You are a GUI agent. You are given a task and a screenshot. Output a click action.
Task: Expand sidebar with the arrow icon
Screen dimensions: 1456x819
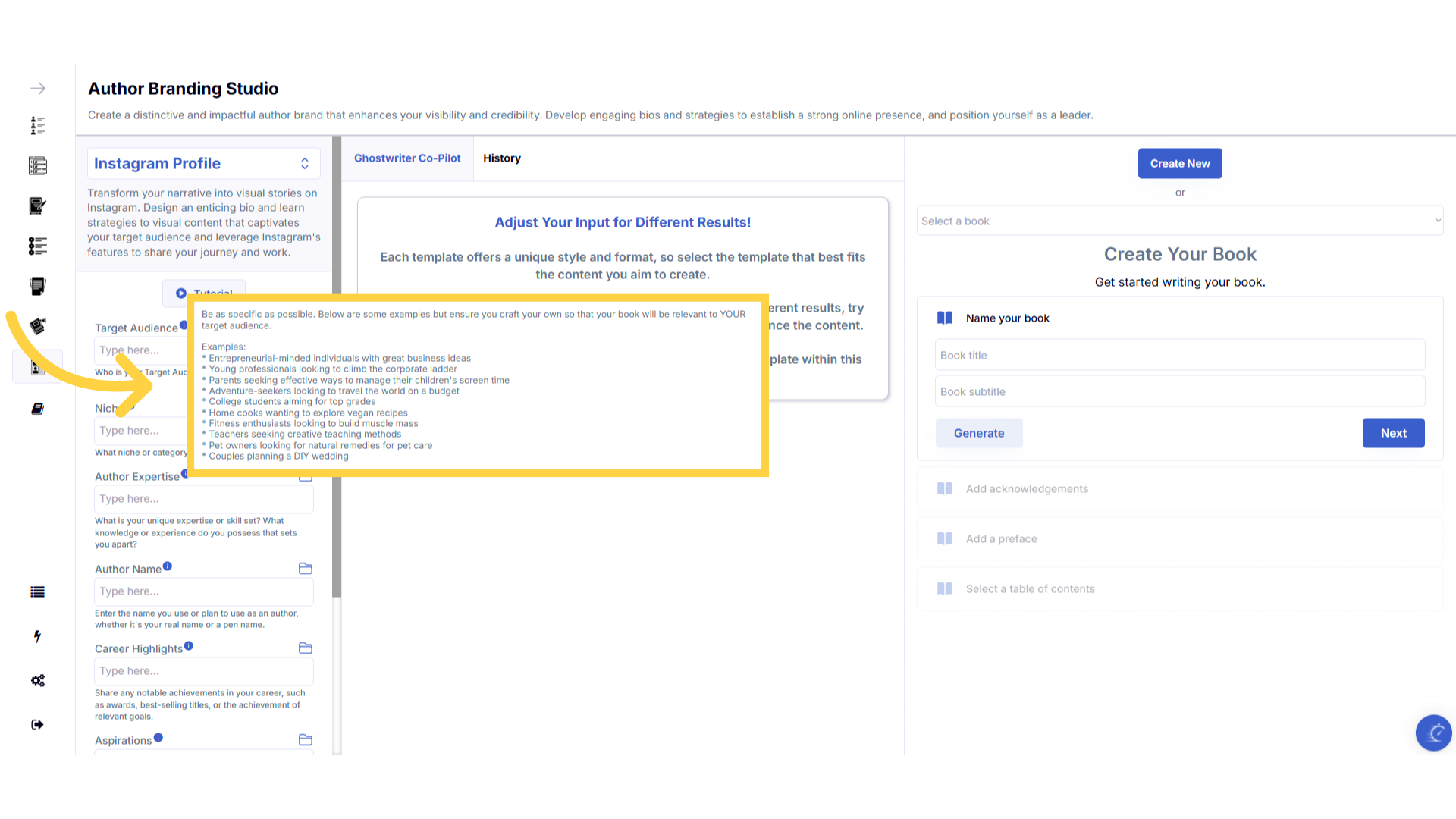(x=38, y=89)
